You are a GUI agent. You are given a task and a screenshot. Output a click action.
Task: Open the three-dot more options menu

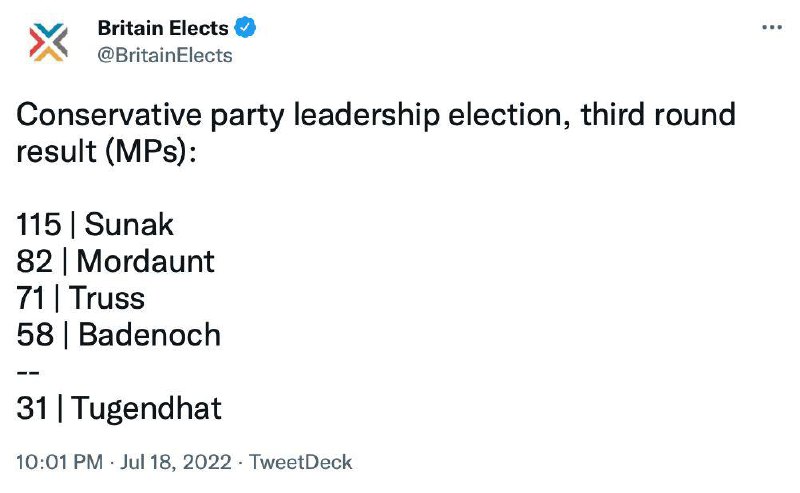click(771, 28)
